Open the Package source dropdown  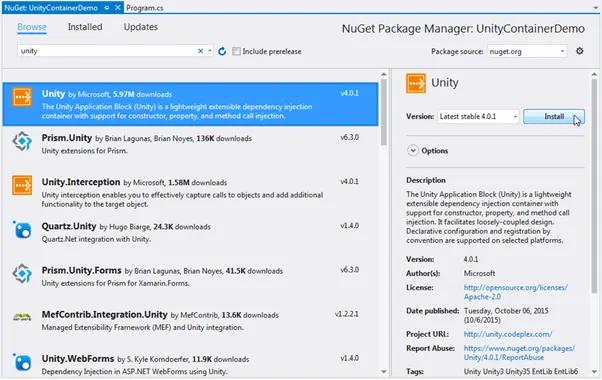coord(527,51)
